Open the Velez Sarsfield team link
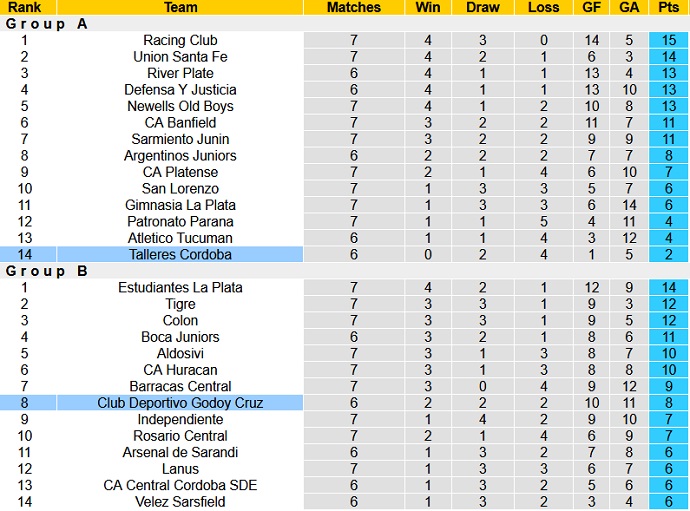The width and height of the screenshot is (690, 511). (180, 502)
